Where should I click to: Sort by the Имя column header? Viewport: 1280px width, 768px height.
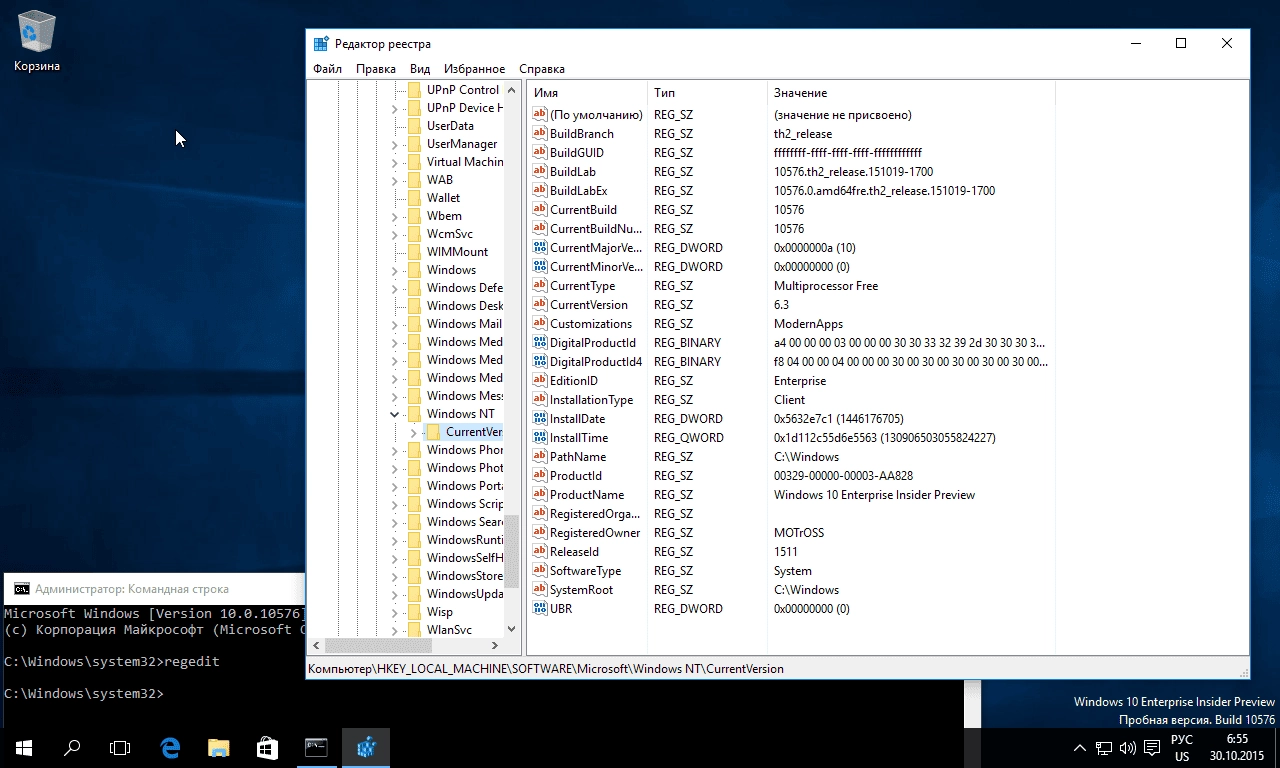point(587,93)
